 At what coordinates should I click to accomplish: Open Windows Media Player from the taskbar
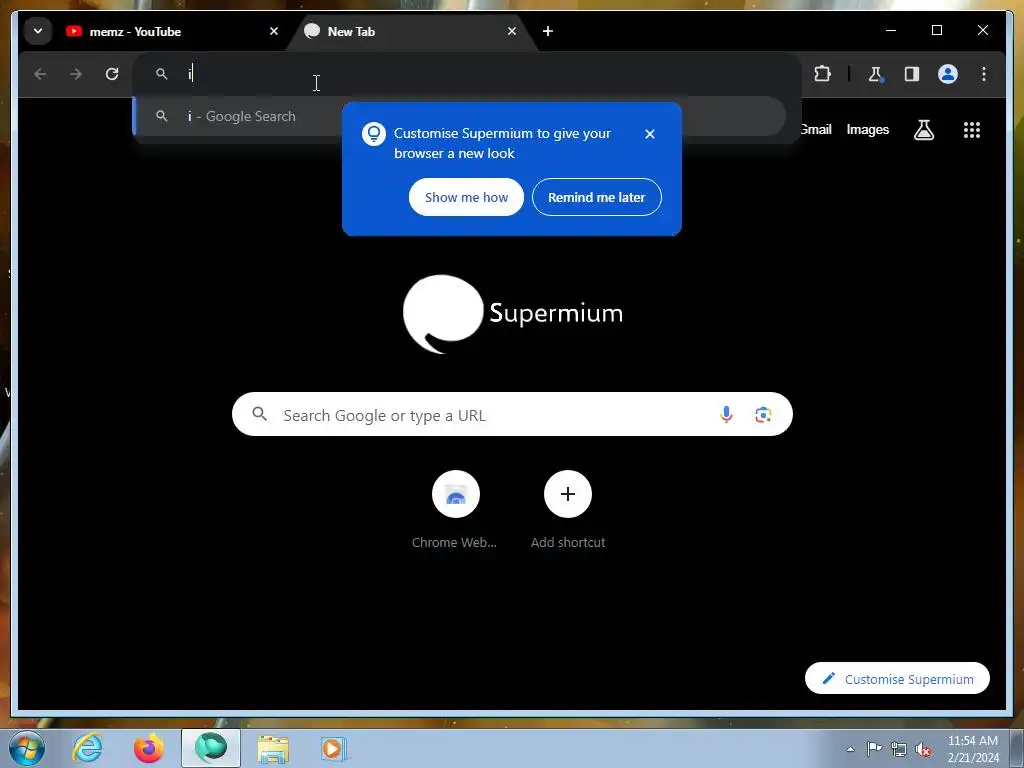coord(333,748)
